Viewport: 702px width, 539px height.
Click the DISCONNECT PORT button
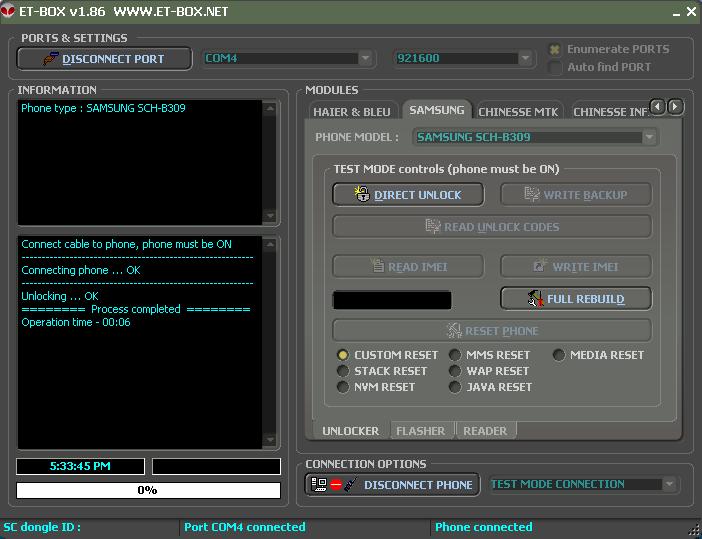click(104, 59)
